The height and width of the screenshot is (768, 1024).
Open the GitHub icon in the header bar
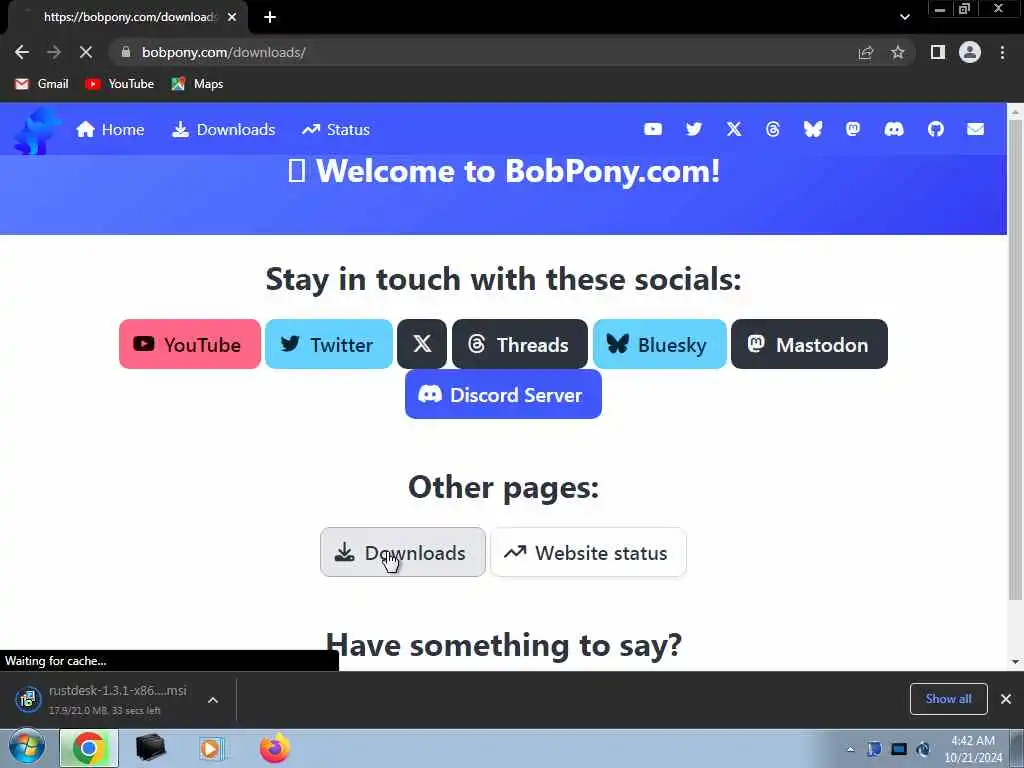(x=936, y=129)
